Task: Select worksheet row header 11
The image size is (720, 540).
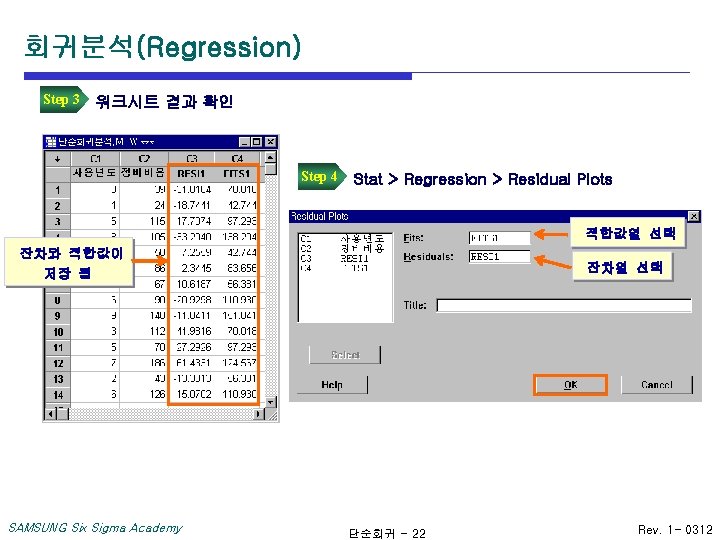Action: coord(57,347)
